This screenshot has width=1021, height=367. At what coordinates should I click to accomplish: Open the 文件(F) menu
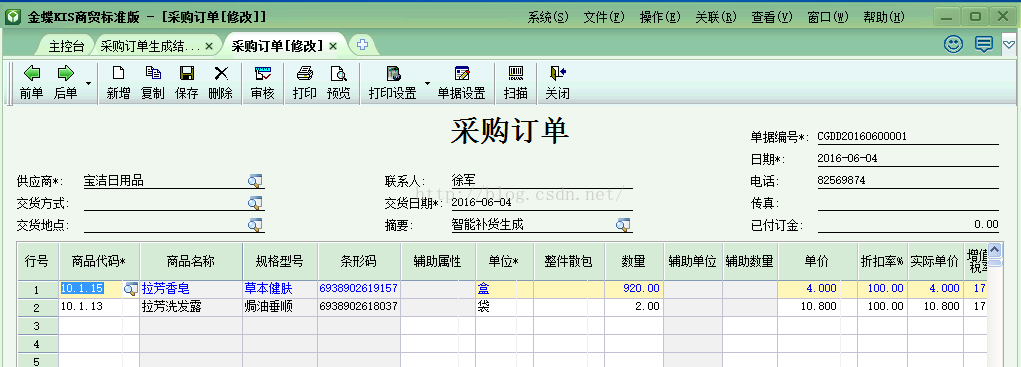point(604,18)
